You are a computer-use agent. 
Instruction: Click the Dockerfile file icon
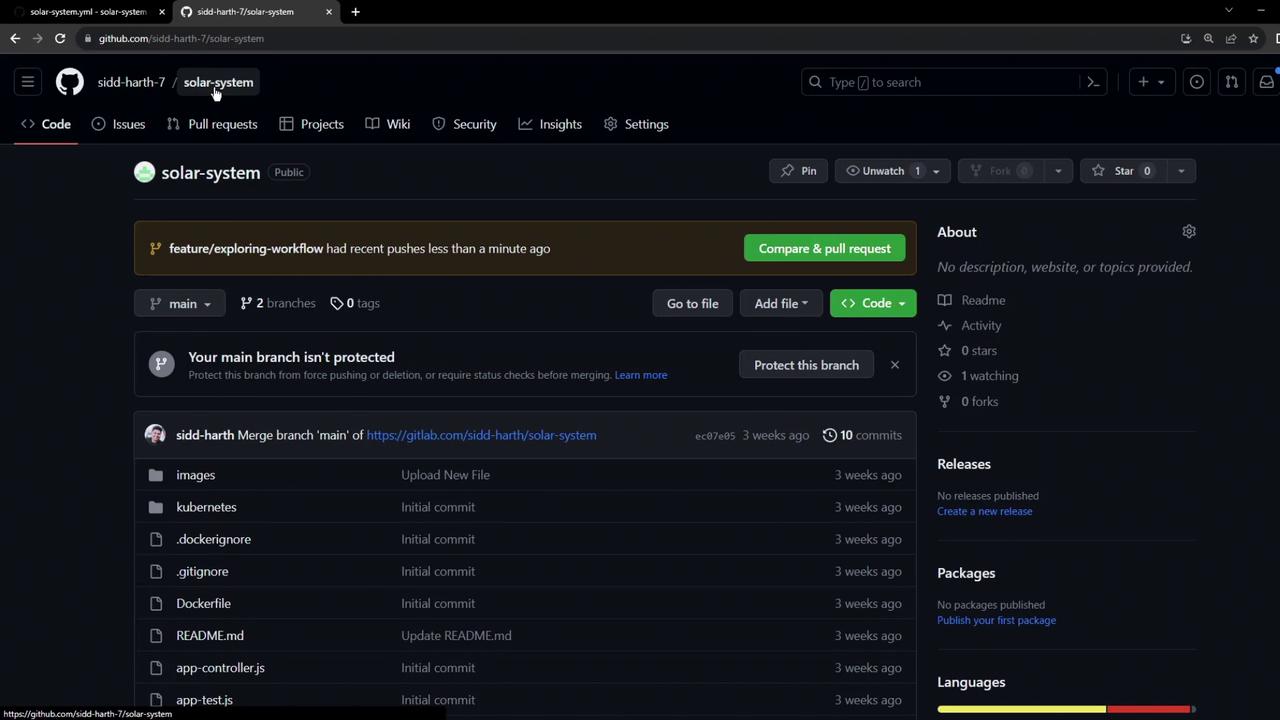click(156, 603)
